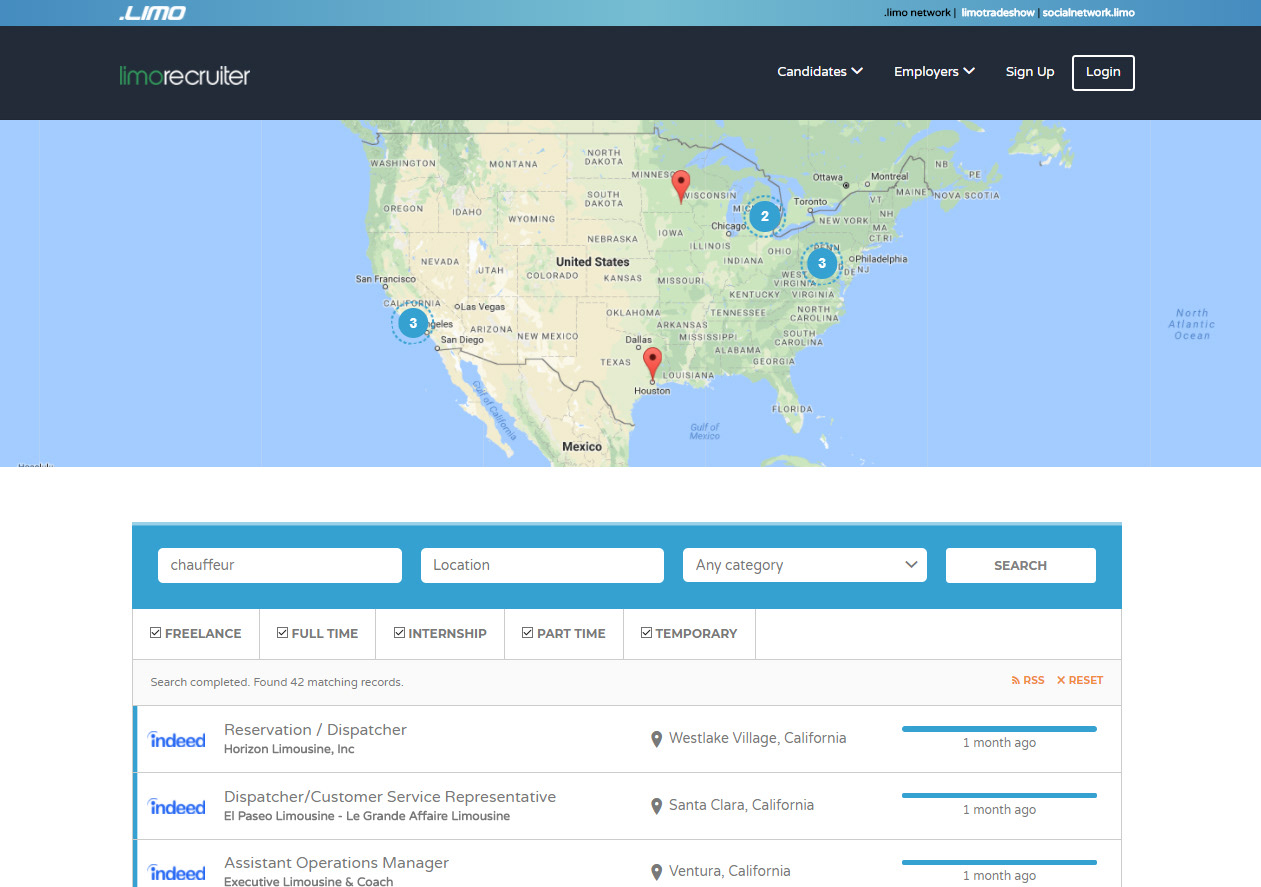The height and width of the screenshot is (887, 1261).
Task: Click location pin beside Ventura, California
Action: click(656, 872)
